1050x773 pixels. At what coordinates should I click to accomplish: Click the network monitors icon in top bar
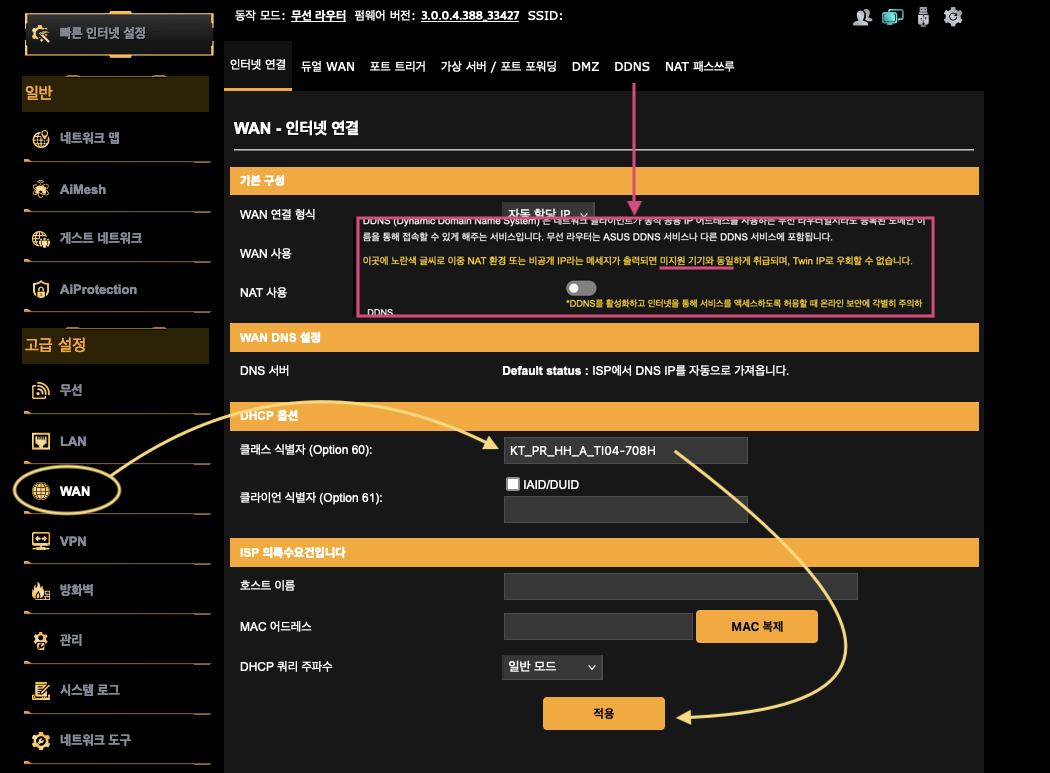pyautogui.click(x=892, y=17)
